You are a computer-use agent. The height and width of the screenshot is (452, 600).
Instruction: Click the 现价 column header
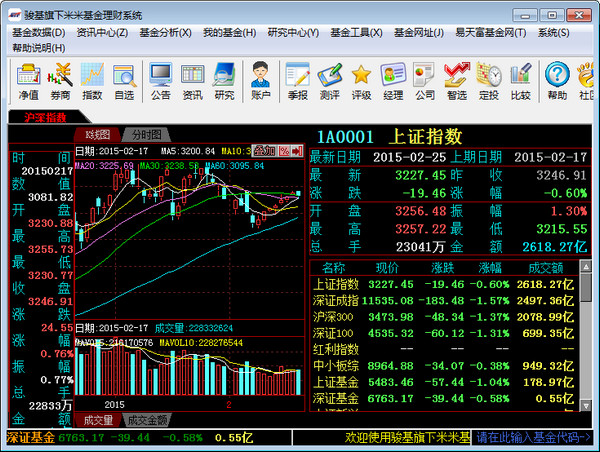coord(387,268)
